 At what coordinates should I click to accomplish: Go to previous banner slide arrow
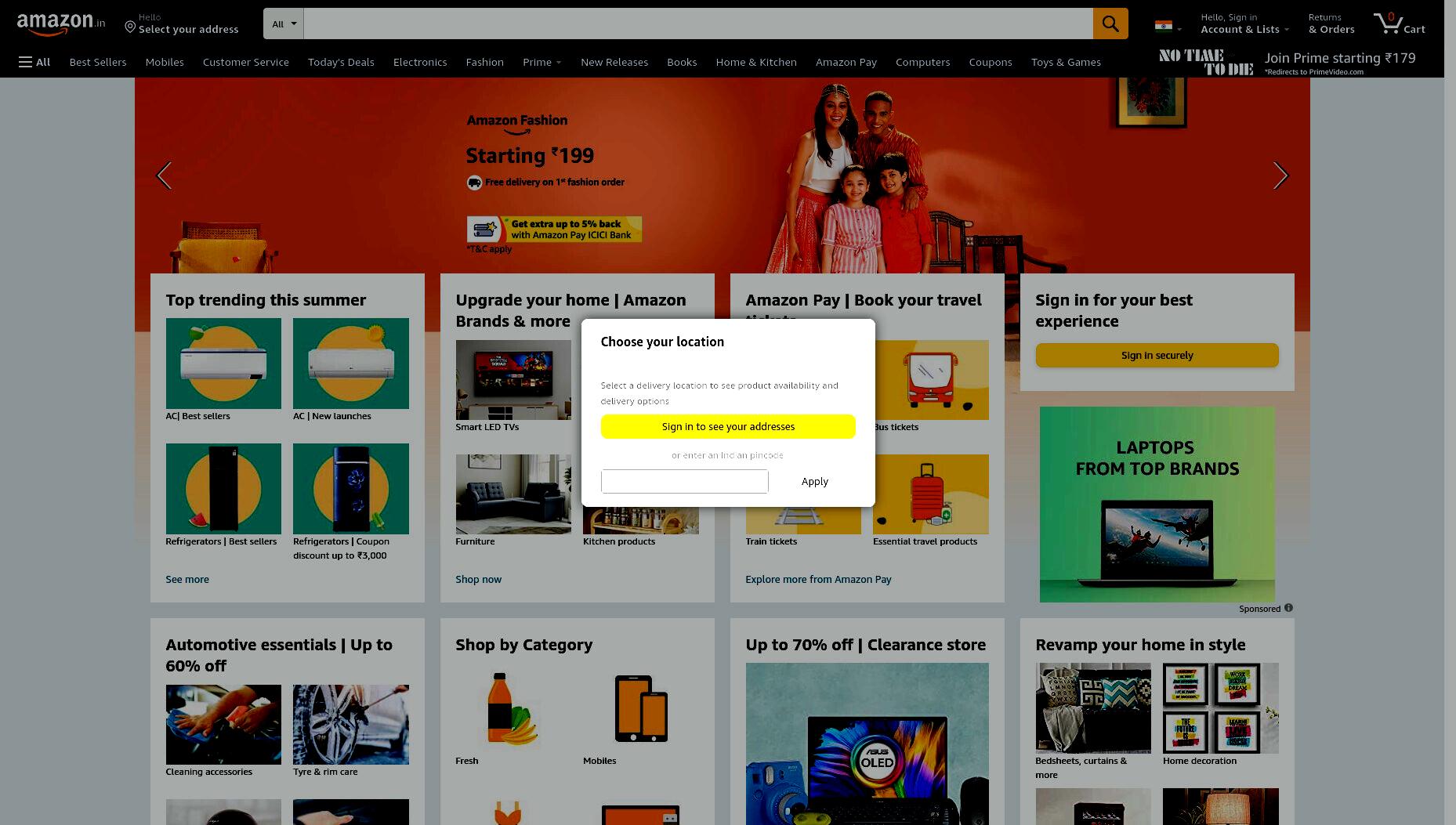click(164, 175)
